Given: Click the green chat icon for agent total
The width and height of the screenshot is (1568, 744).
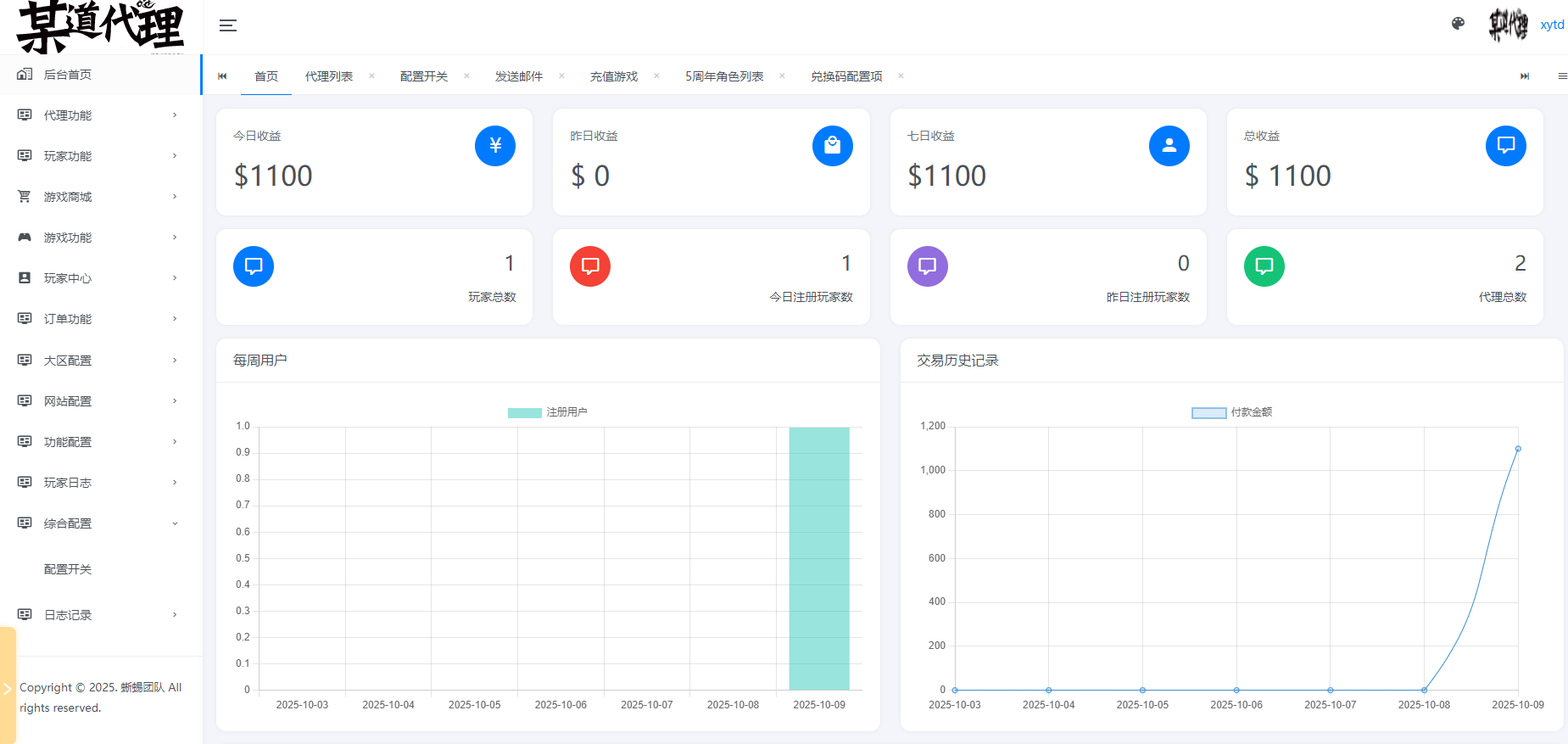Looking at the screenshot, I should pyautogui.click(x=1264, y=266).
